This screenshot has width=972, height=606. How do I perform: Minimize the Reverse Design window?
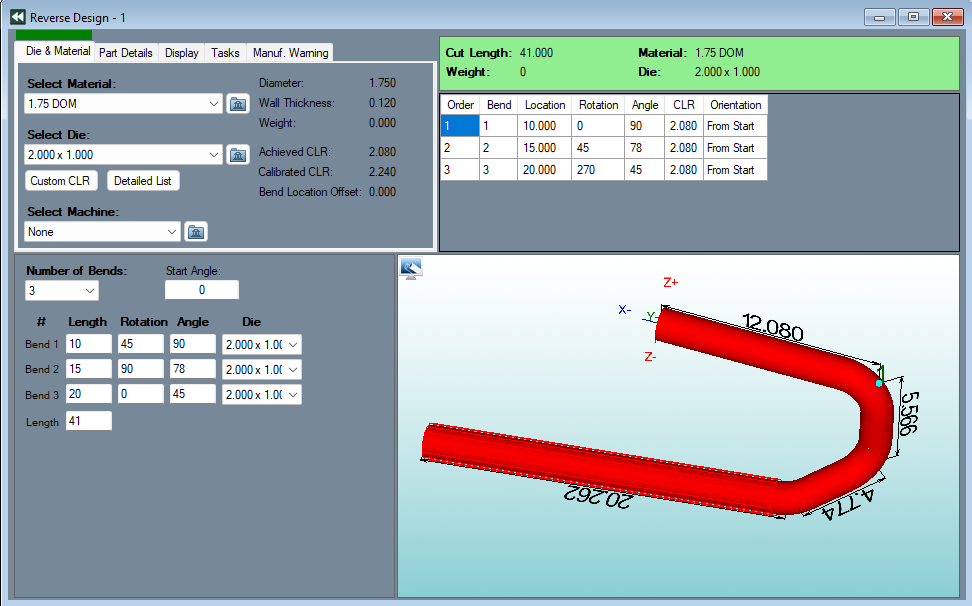click(880, 17)
